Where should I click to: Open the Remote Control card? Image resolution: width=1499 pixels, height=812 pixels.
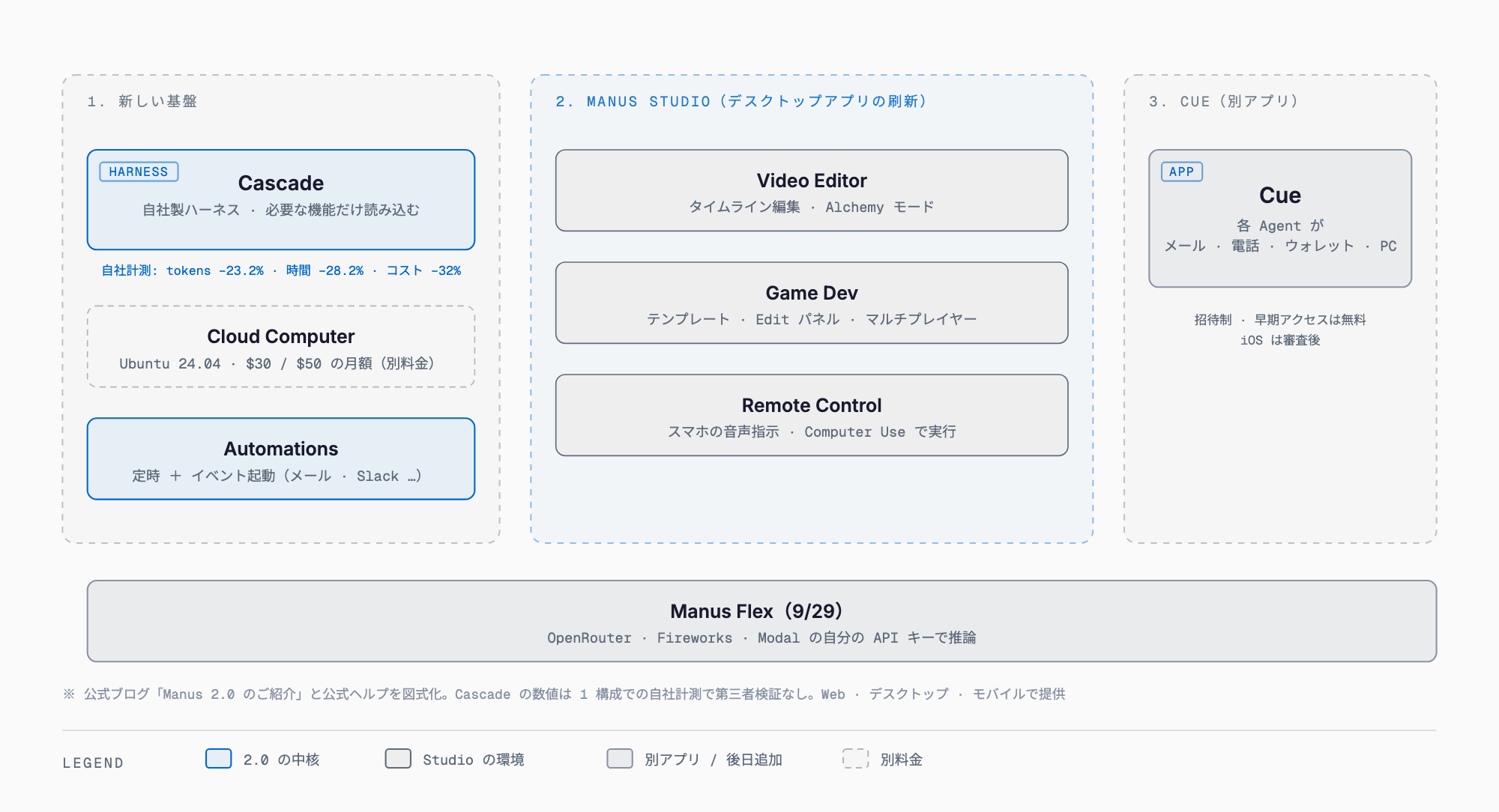[x=812, y=415]
